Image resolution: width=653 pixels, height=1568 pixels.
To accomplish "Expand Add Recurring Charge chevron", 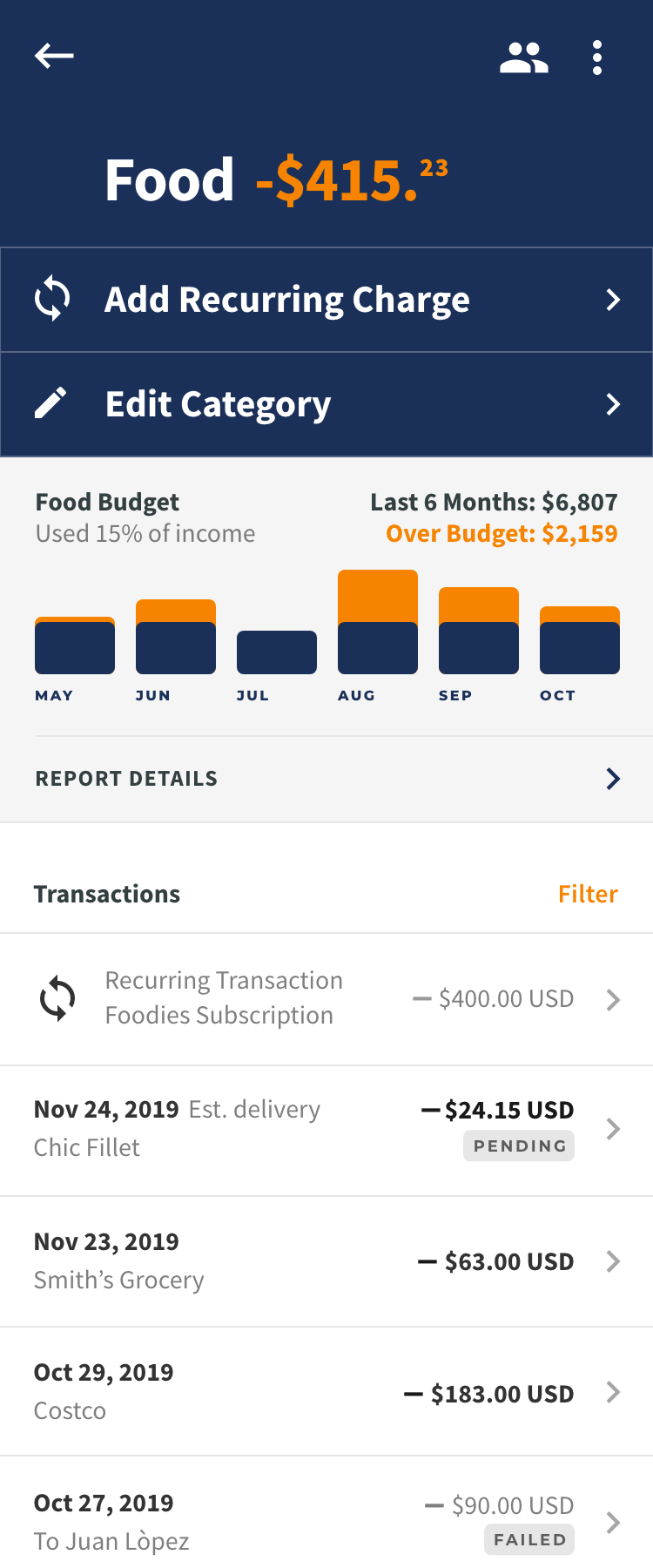I will coord(613,300).
